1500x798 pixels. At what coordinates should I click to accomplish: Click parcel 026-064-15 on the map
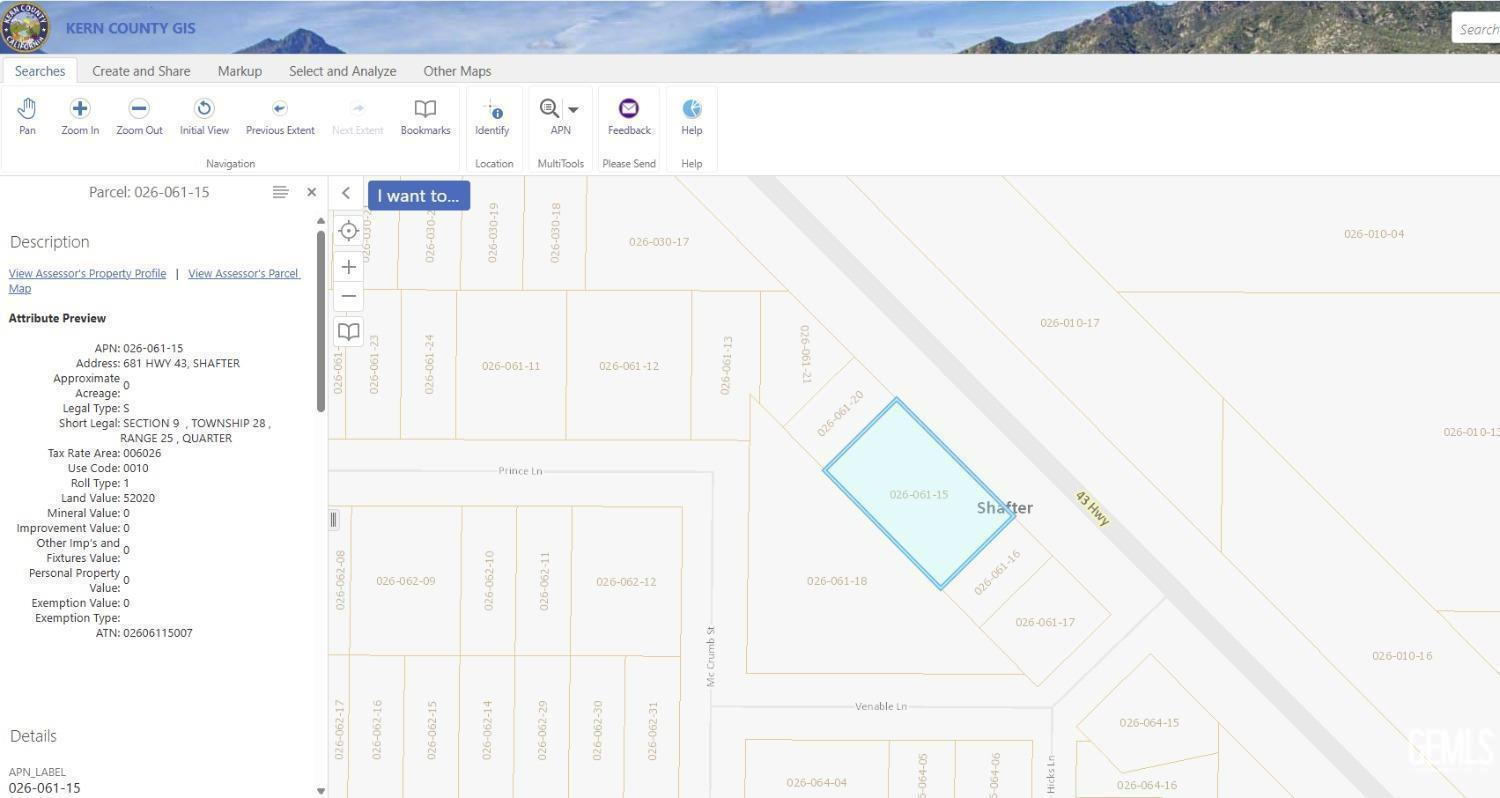[x=1149, y=722]
